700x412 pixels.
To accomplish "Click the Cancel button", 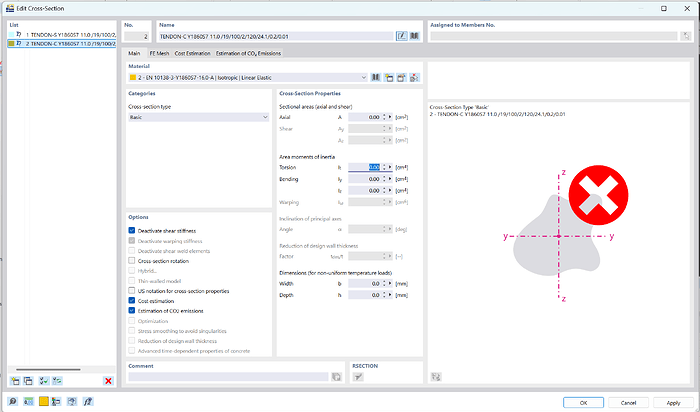I will [628, 403].
